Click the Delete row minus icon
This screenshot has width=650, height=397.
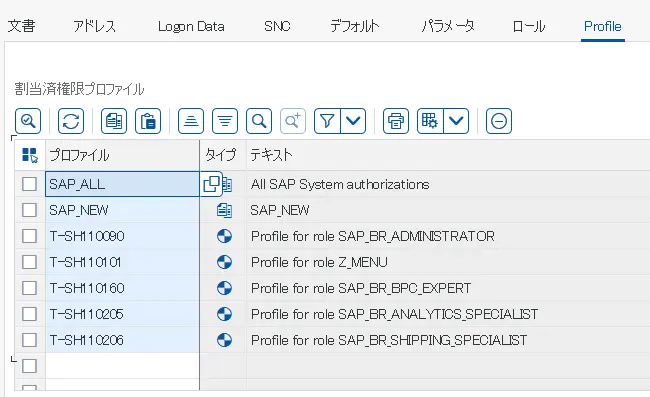499,121
